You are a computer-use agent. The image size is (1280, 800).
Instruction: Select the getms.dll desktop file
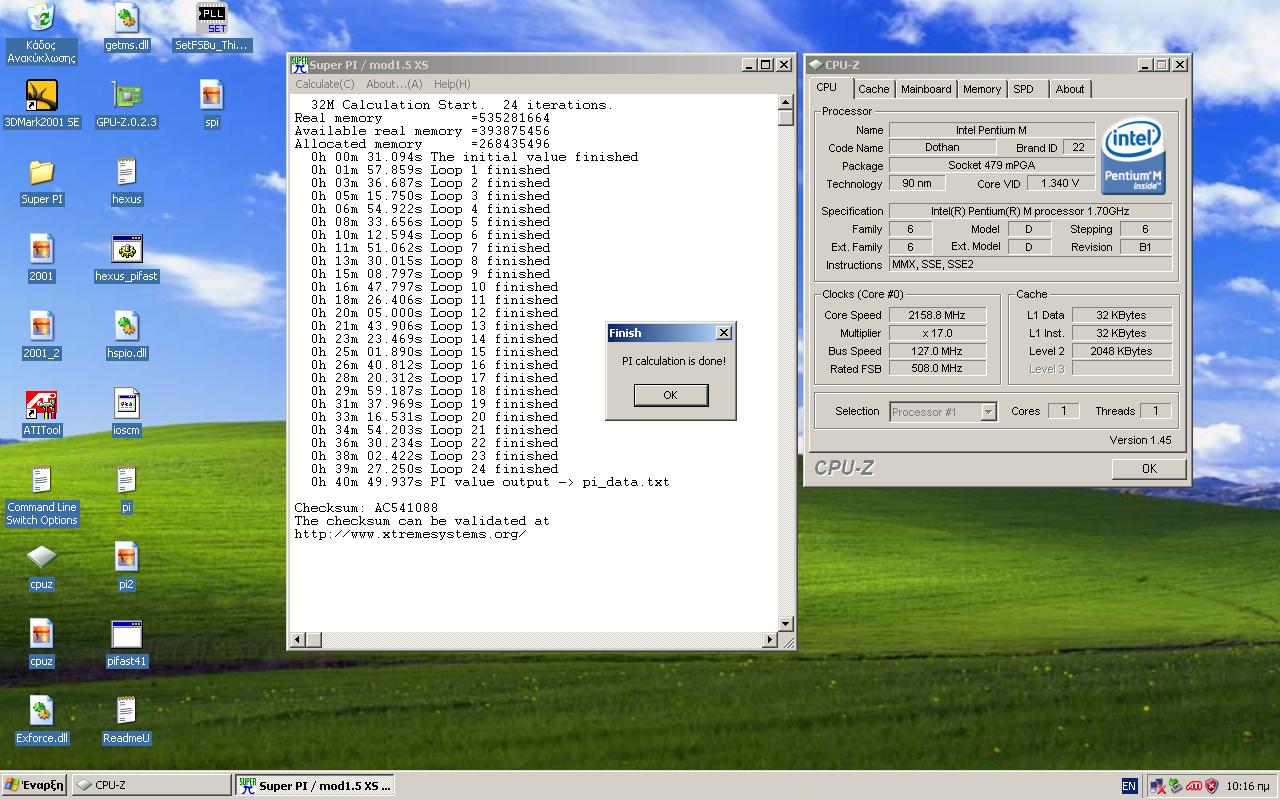coord(126,27)
